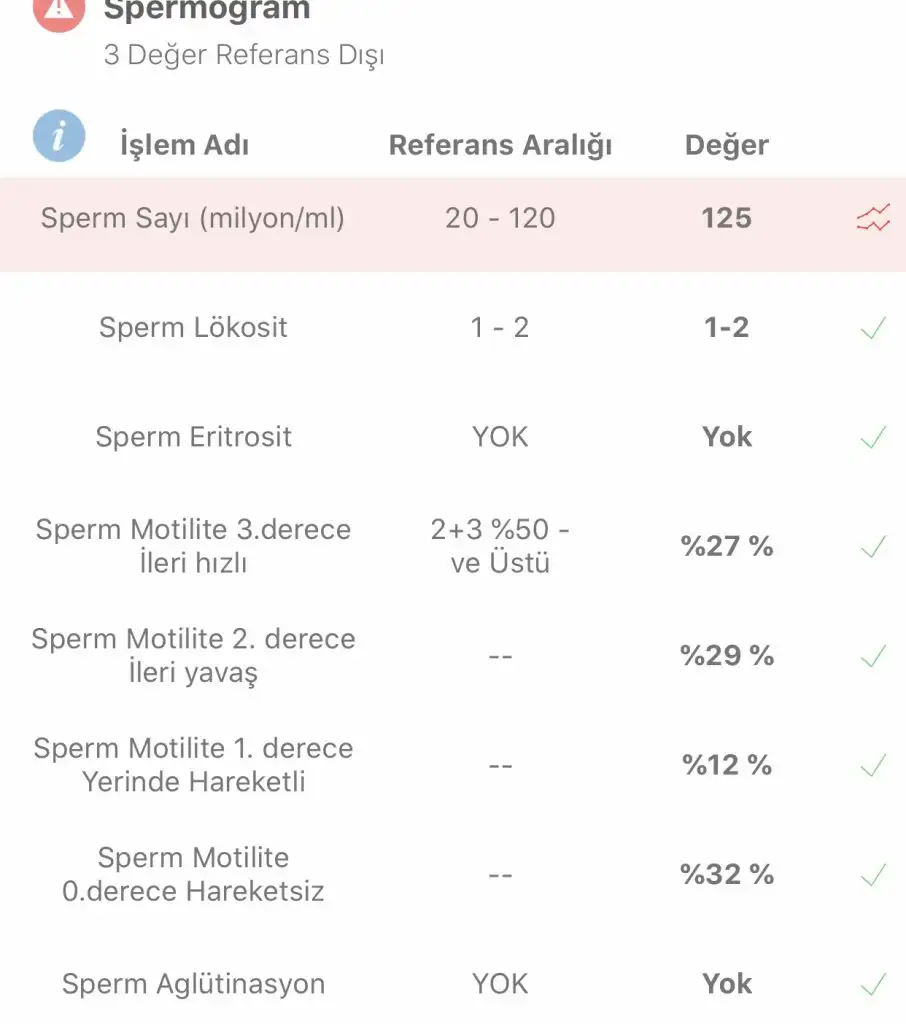Tap the Sperm Aglütinasyon green checkmark
The height and width of the screenshot is (1024, 906).
[873, 984]
